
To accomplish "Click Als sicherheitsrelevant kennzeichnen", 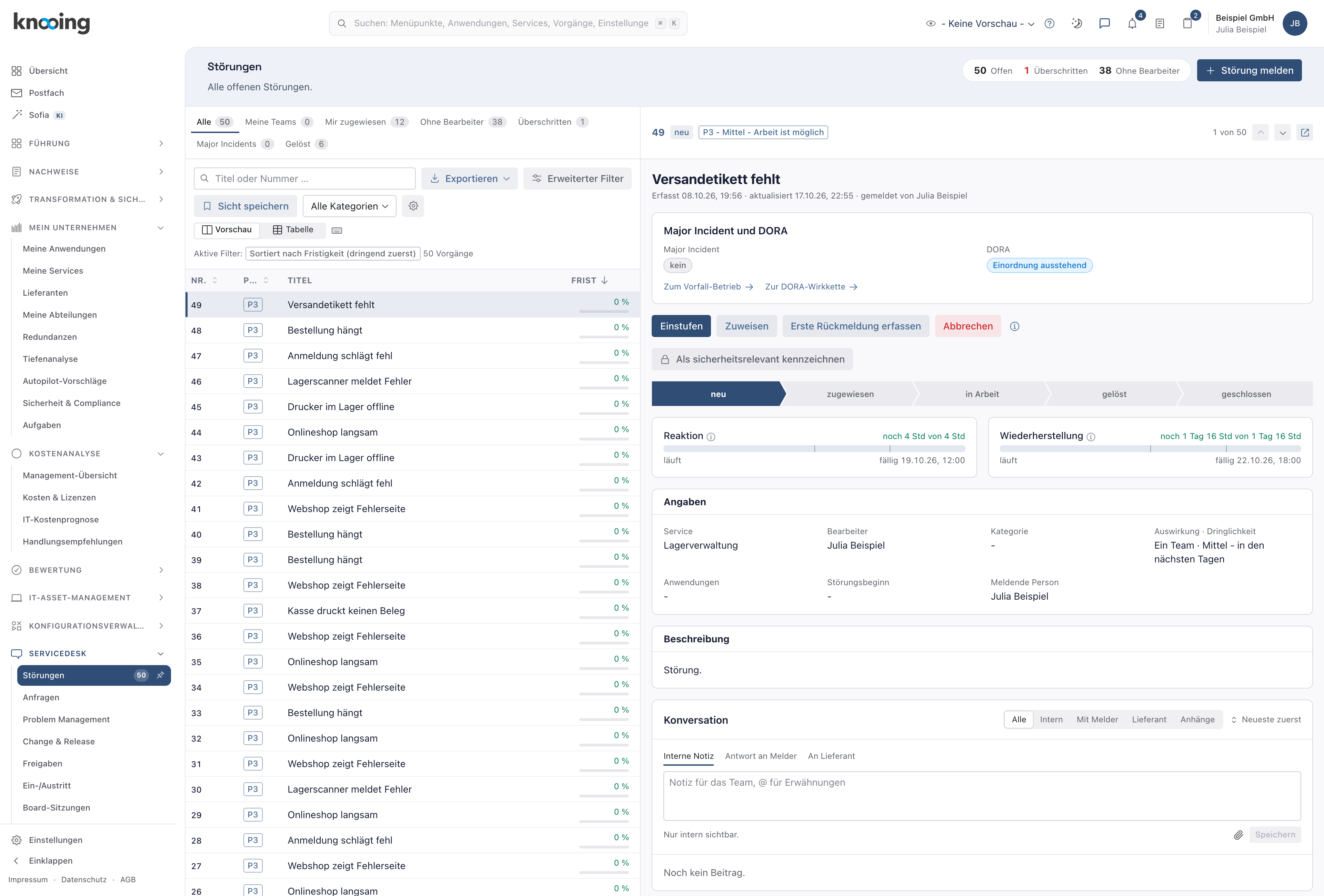I will click(x=752, y=359).
